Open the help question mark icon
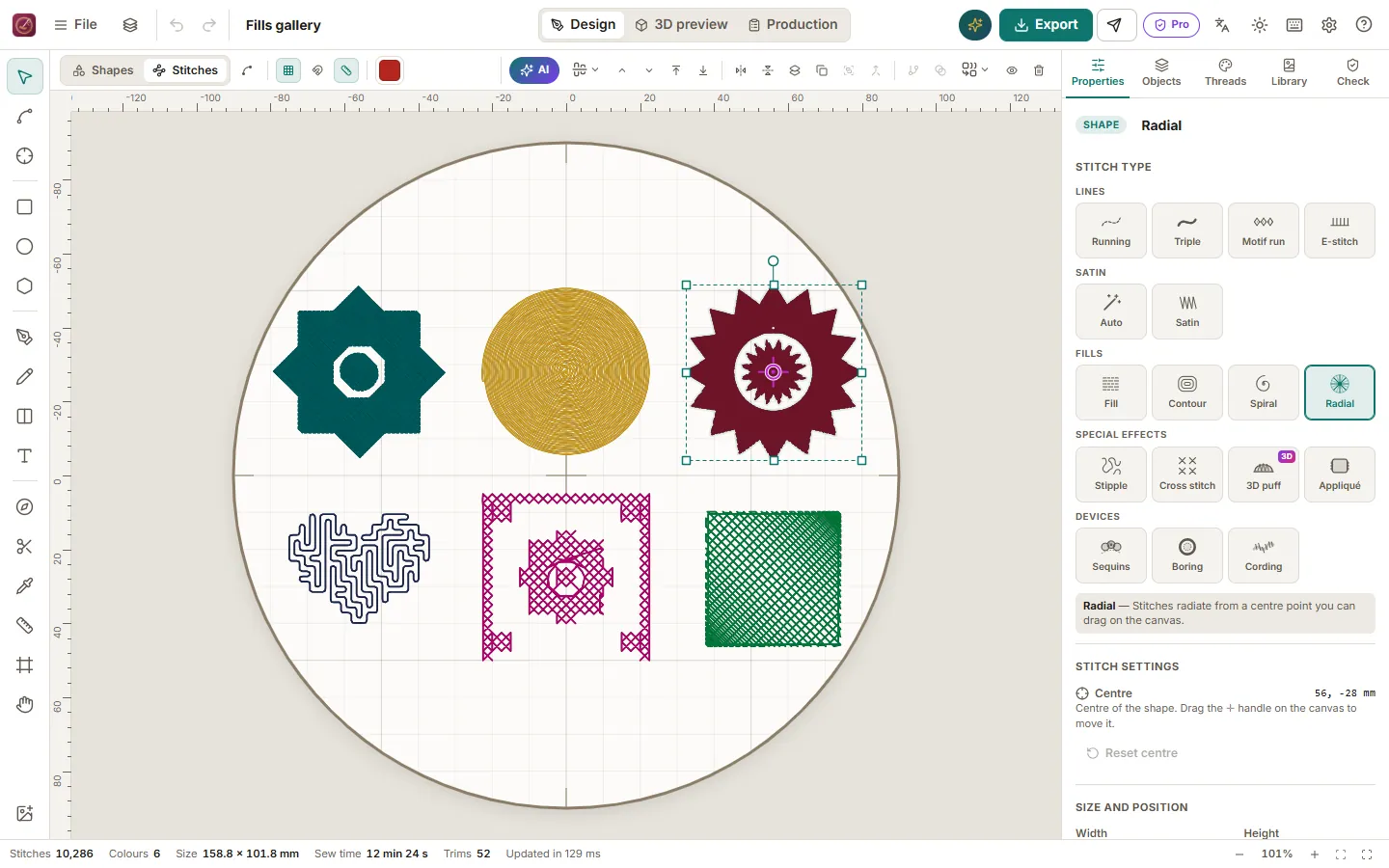Image resolution: width=1389 pixels, height=868 pixels. pos(1364,25)
